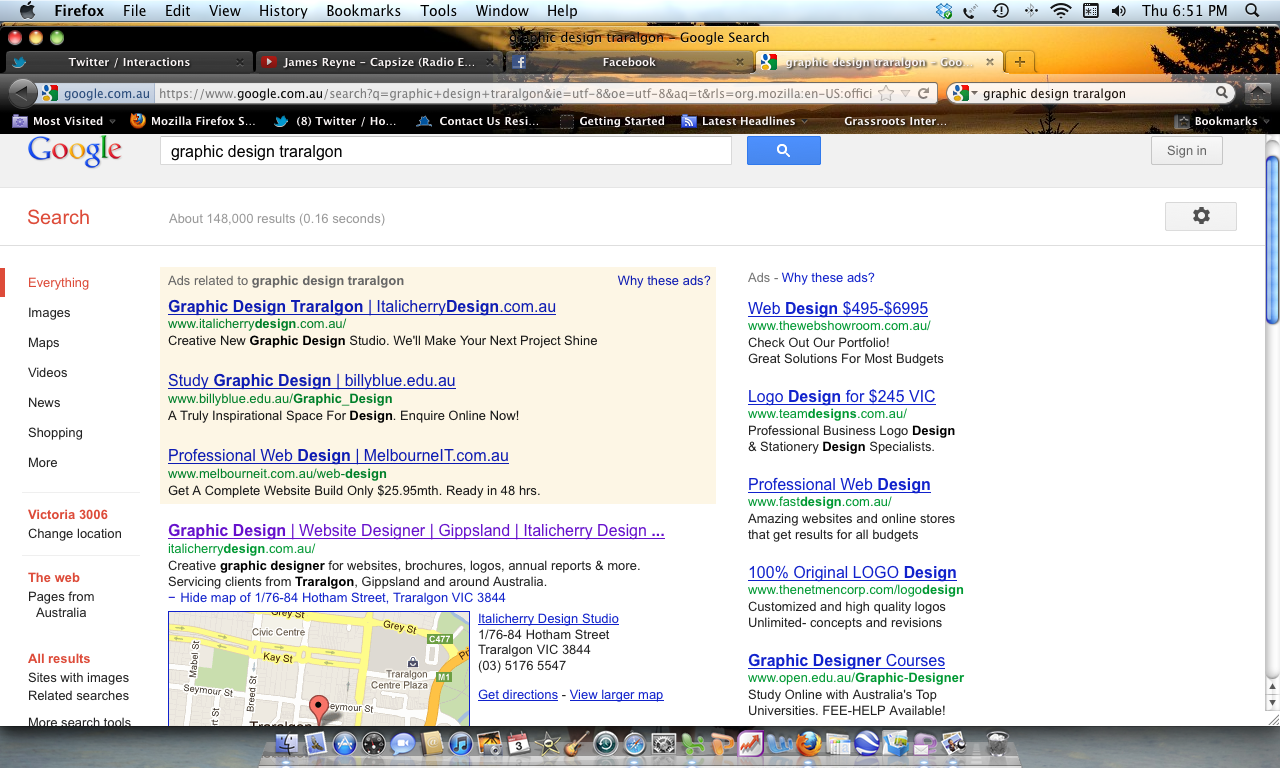
Task: Reload the page with the refresh icon
Action: coord(924,93)
